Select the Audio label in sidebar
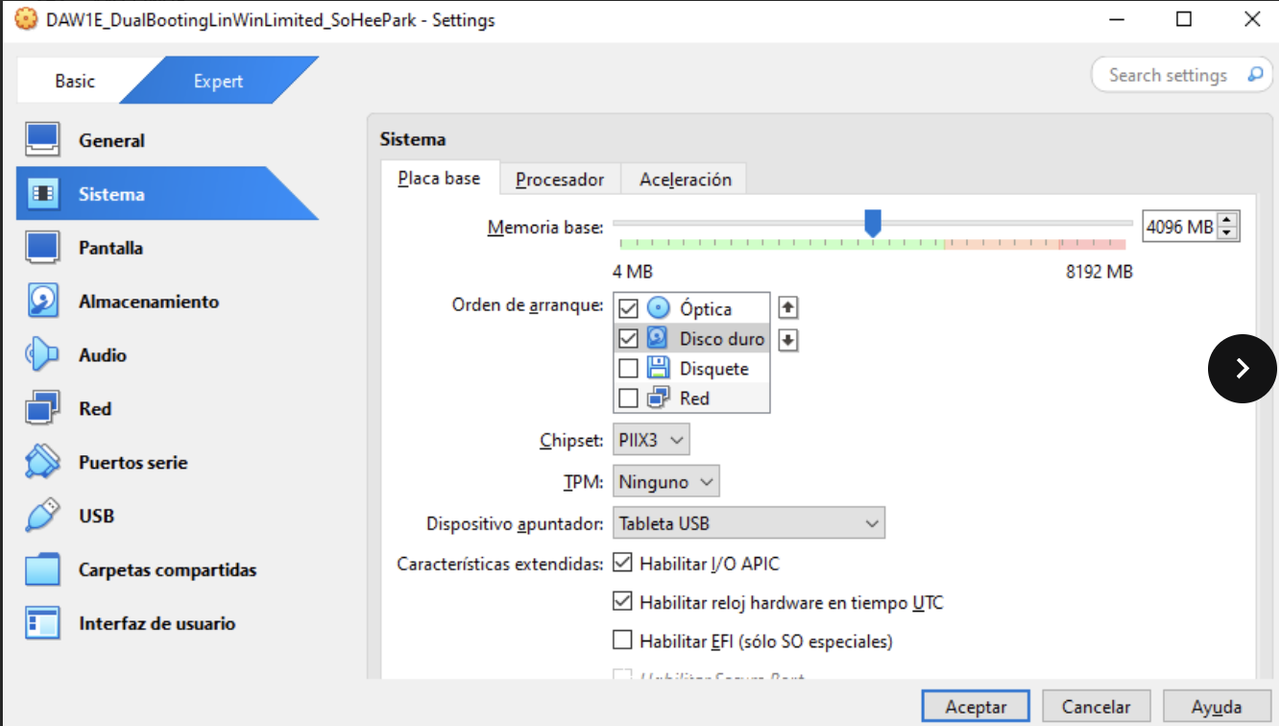Image resolution: width=1279 pixels, height=726 pixels. 103,355
